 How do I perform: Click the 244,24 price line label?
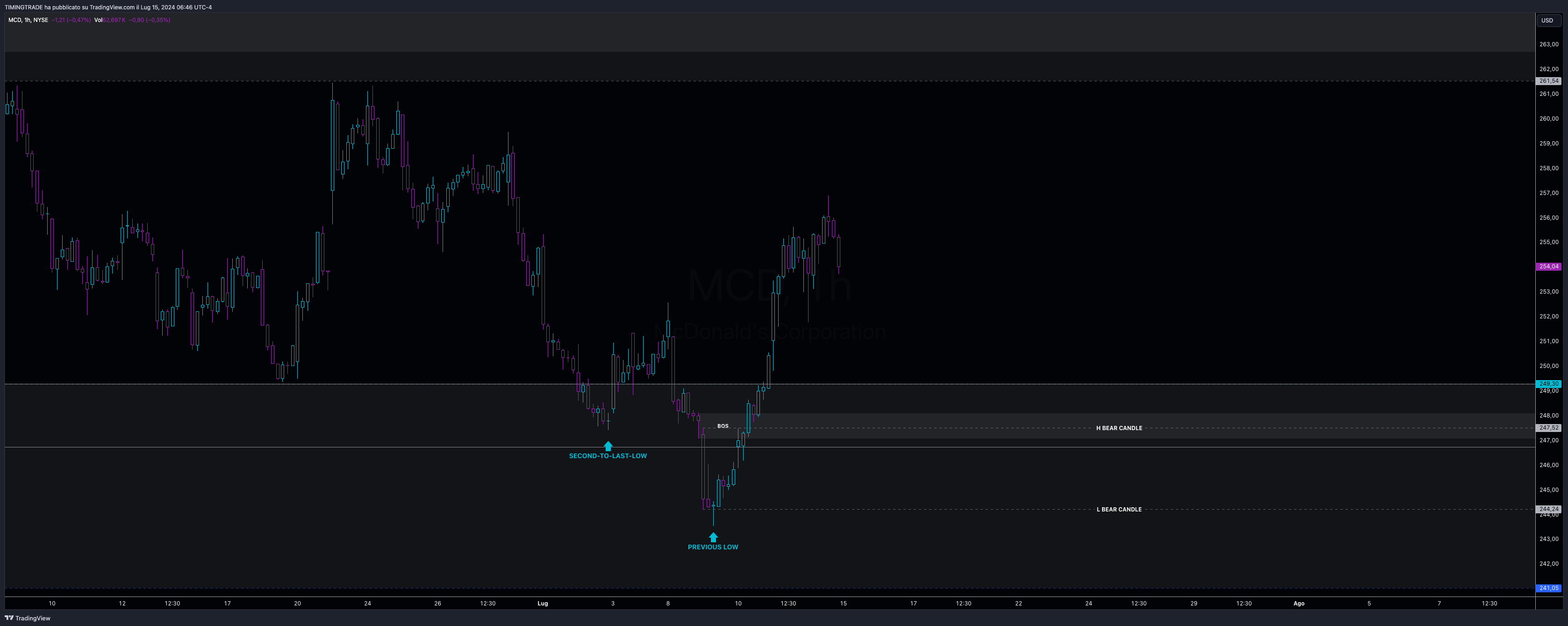1548,509
